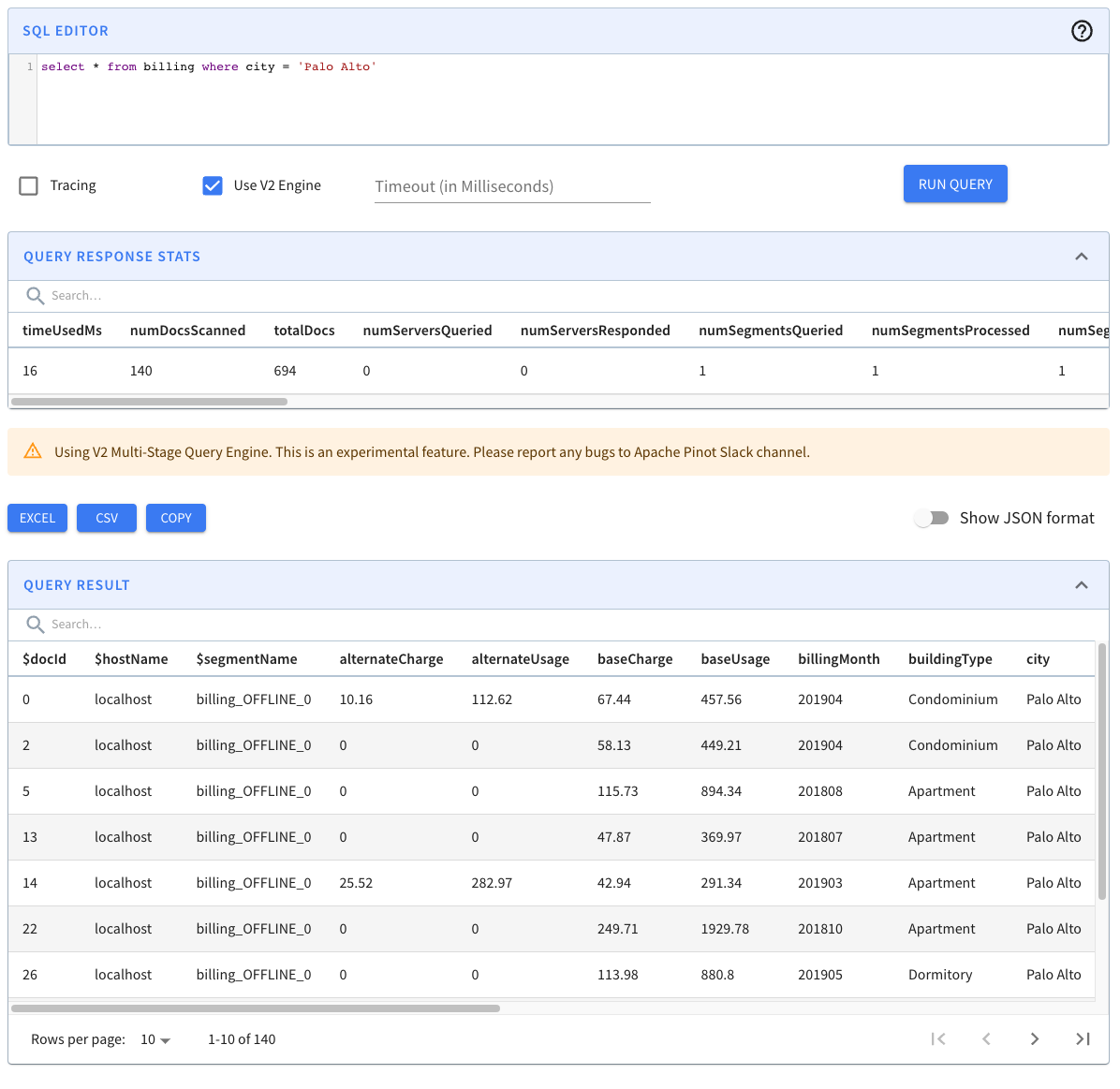Click the $hostName column header
The height and width of the screenshot is (1089, 1120).
click(131, 659)
